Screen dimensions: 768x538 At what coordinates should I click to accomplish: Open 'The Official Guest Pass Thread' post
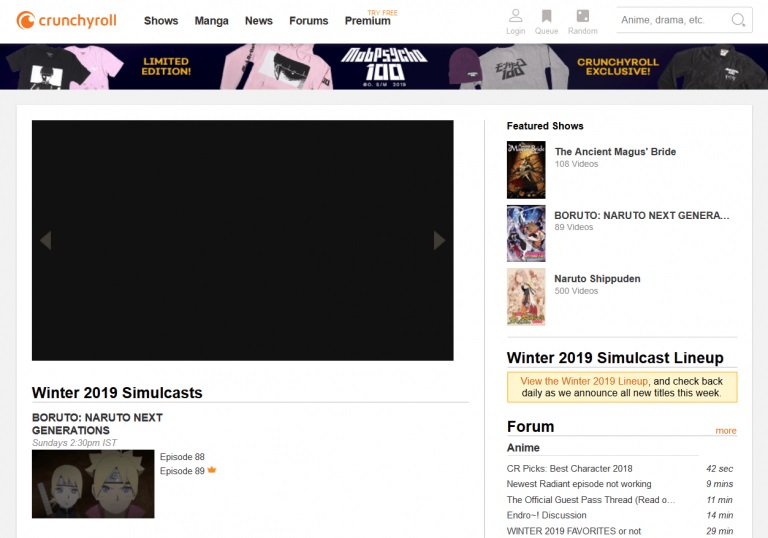tap(591, 500)
